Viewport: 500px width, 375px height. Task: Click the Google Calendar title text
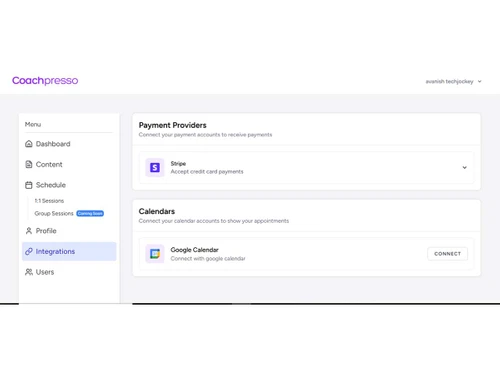pos(194,250)
